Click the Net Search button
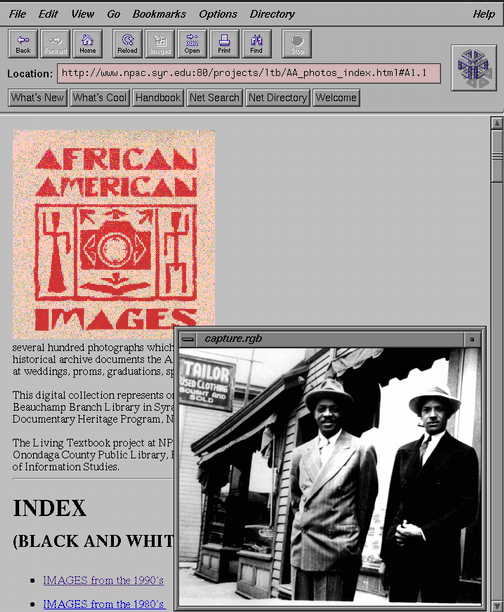This screenshot has height=612, width=504. pyautogui.click(x=214, y=98)
